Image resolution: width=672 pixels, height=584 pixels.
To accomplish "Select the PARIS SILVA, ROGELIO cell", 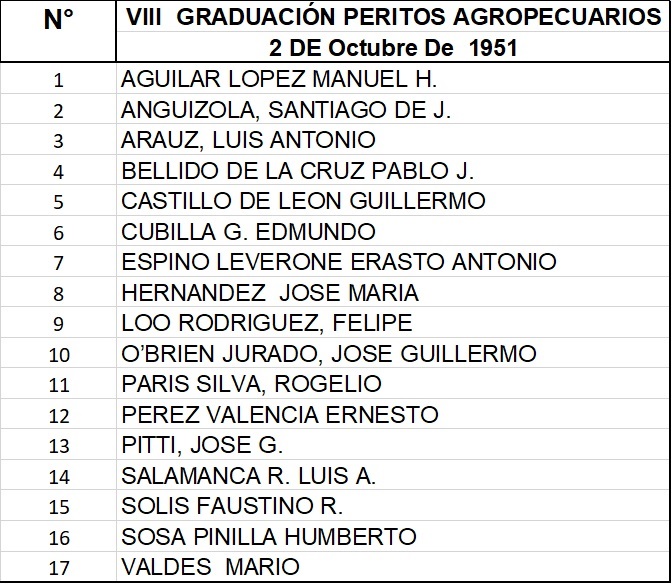I will [393, 383].
